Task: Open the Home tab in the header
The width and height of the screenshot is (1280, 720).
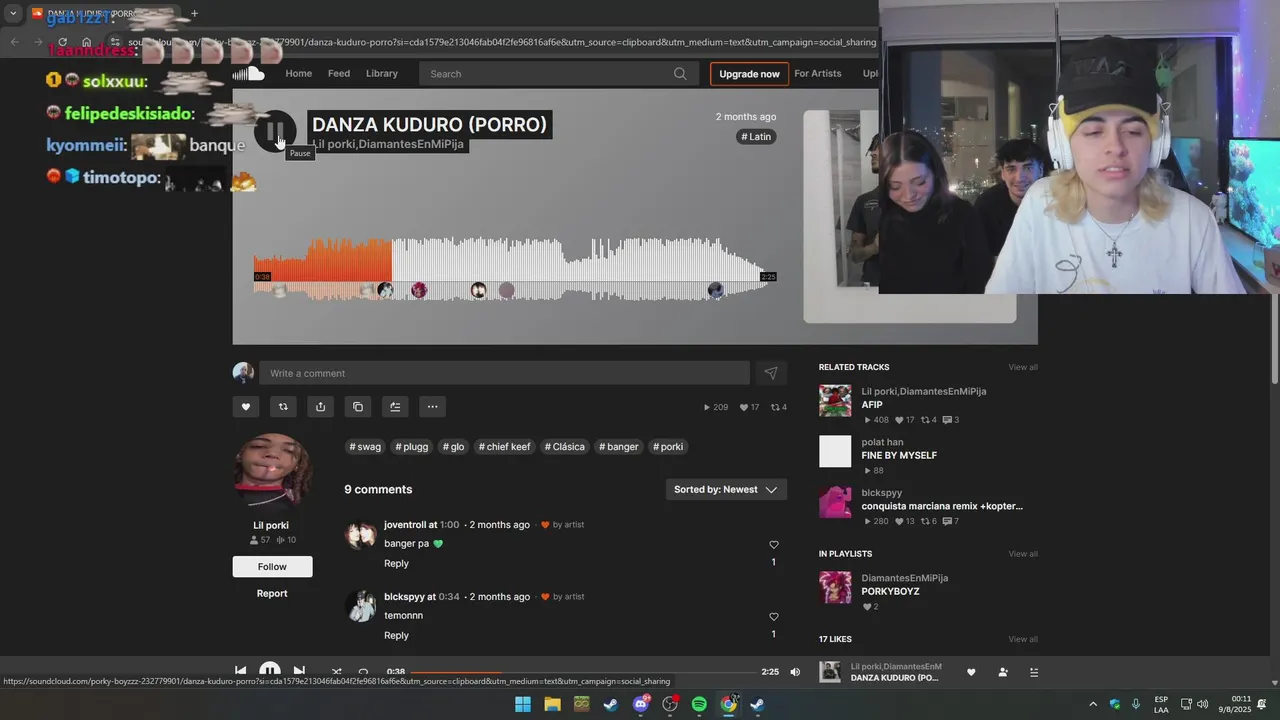Action: pos(298,73)
